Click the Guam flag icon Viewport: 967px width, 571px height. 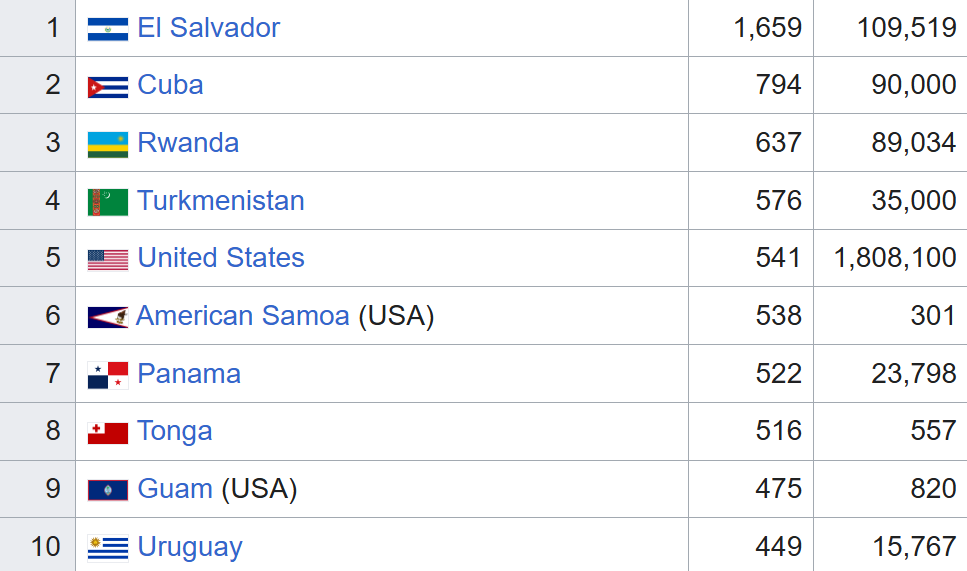point(107,490)
